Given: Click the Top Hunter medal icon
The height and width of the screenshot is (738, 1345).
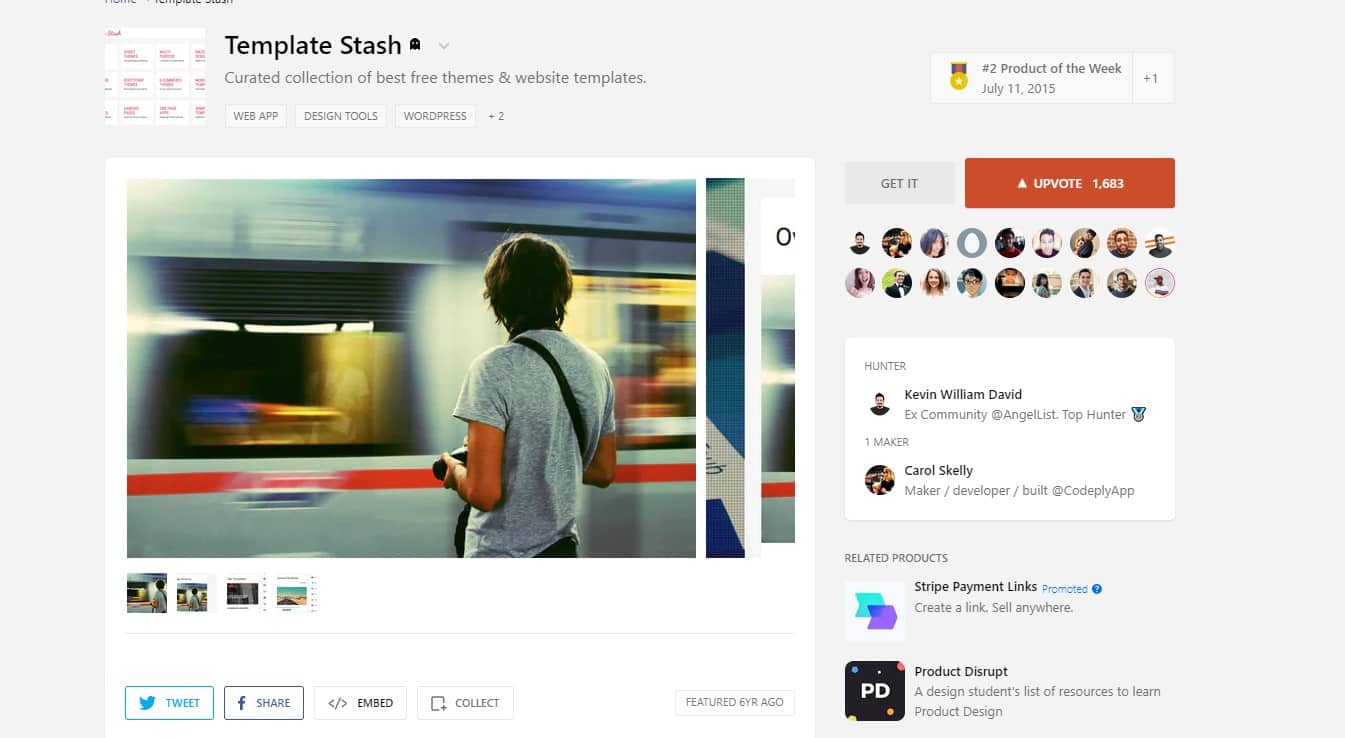Looking at the screenshot, I should [x=1138, y=414].
